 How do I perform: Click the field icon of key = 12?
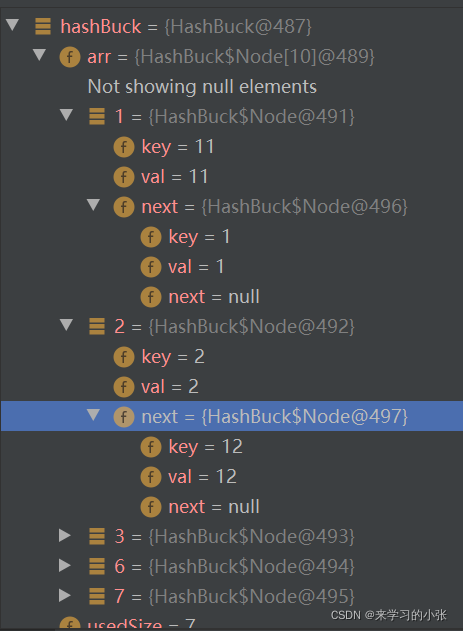coord(151,447)
